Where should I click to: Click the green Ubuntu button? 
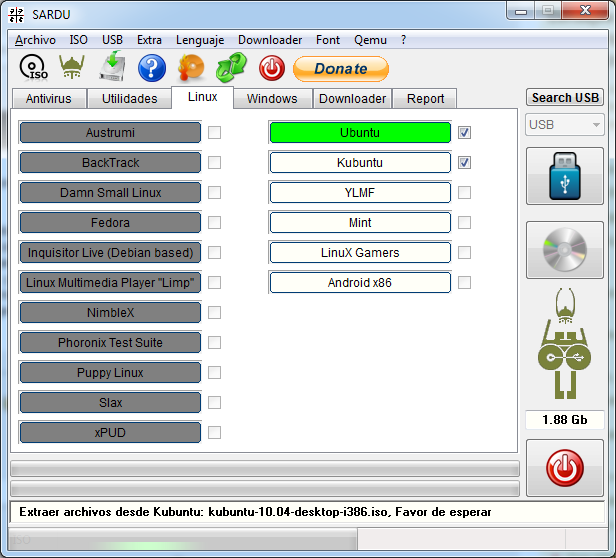coord(360,132)
